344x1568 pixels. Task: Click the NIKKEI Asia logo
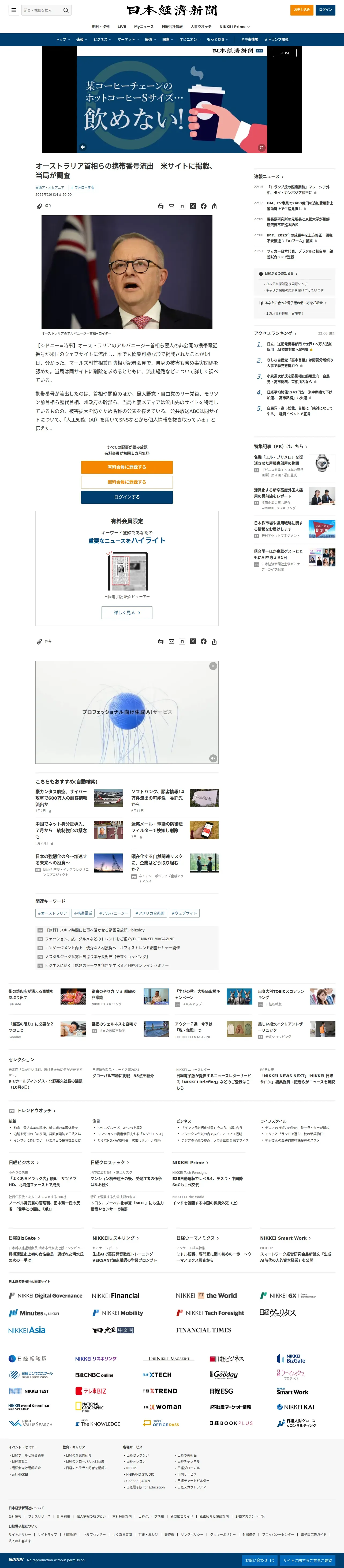27,1330
